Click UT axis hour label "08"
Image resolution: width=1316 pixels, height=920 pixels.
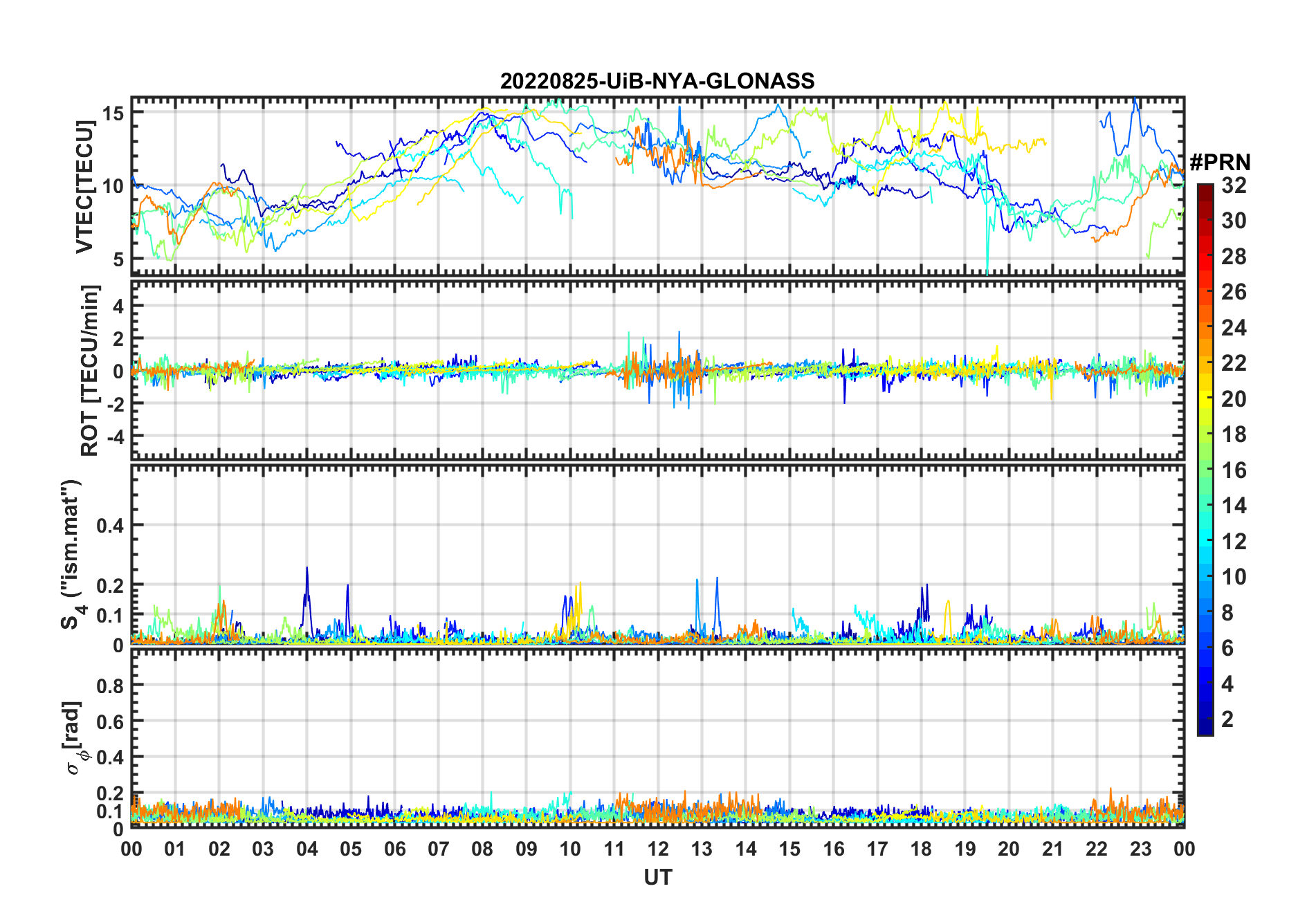tap(482, 849)
